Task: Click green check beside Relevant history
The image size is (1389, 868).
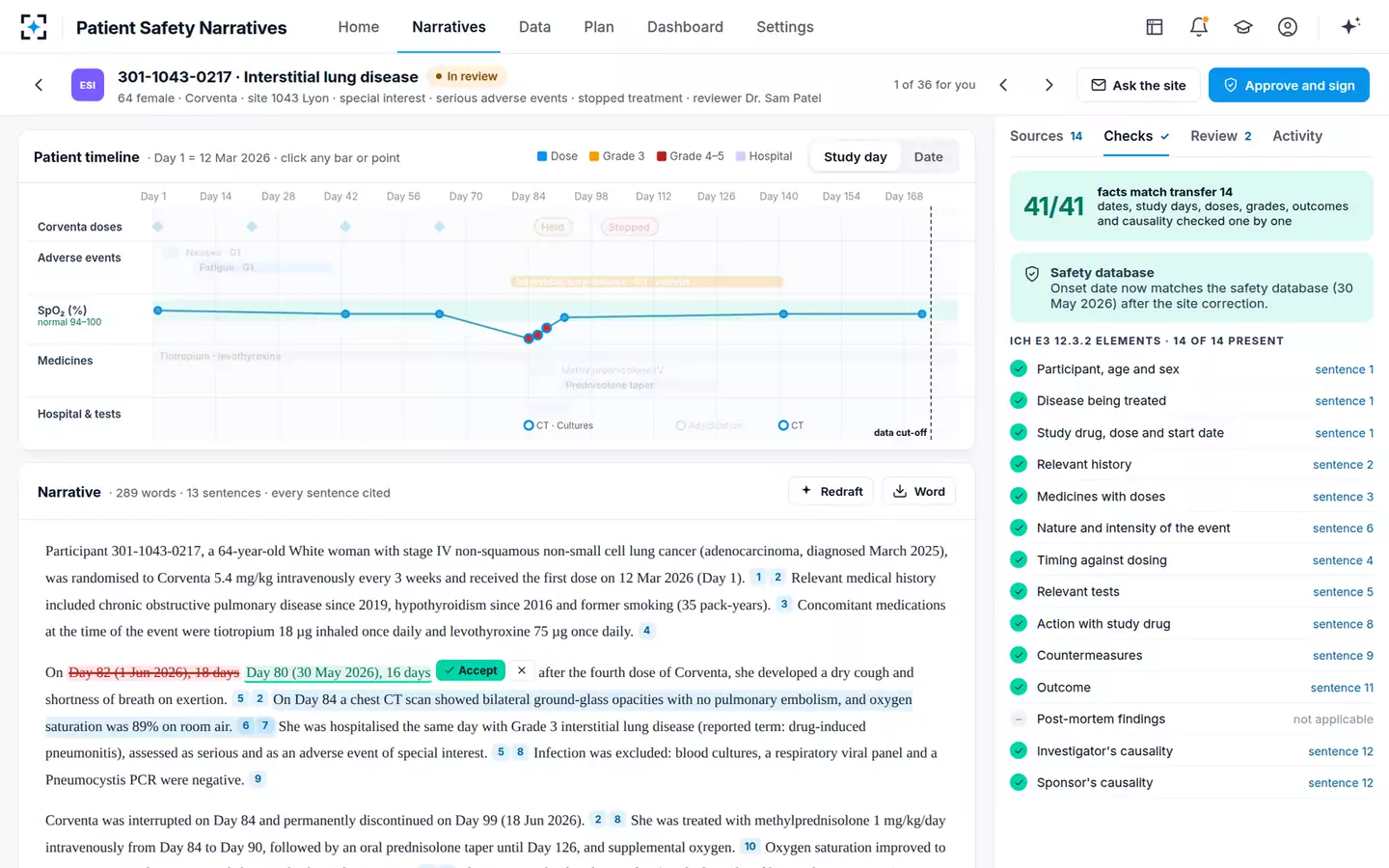Action: [x=1018, y=464]
